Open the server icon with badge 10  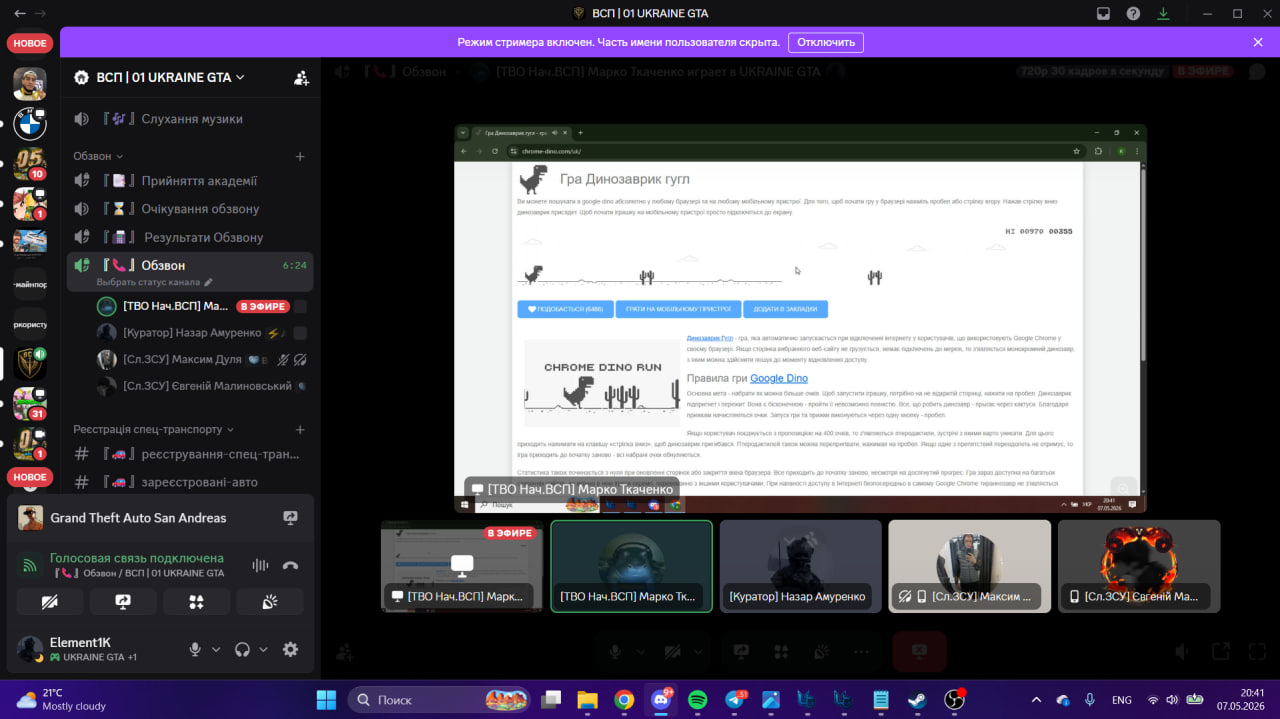30,164
